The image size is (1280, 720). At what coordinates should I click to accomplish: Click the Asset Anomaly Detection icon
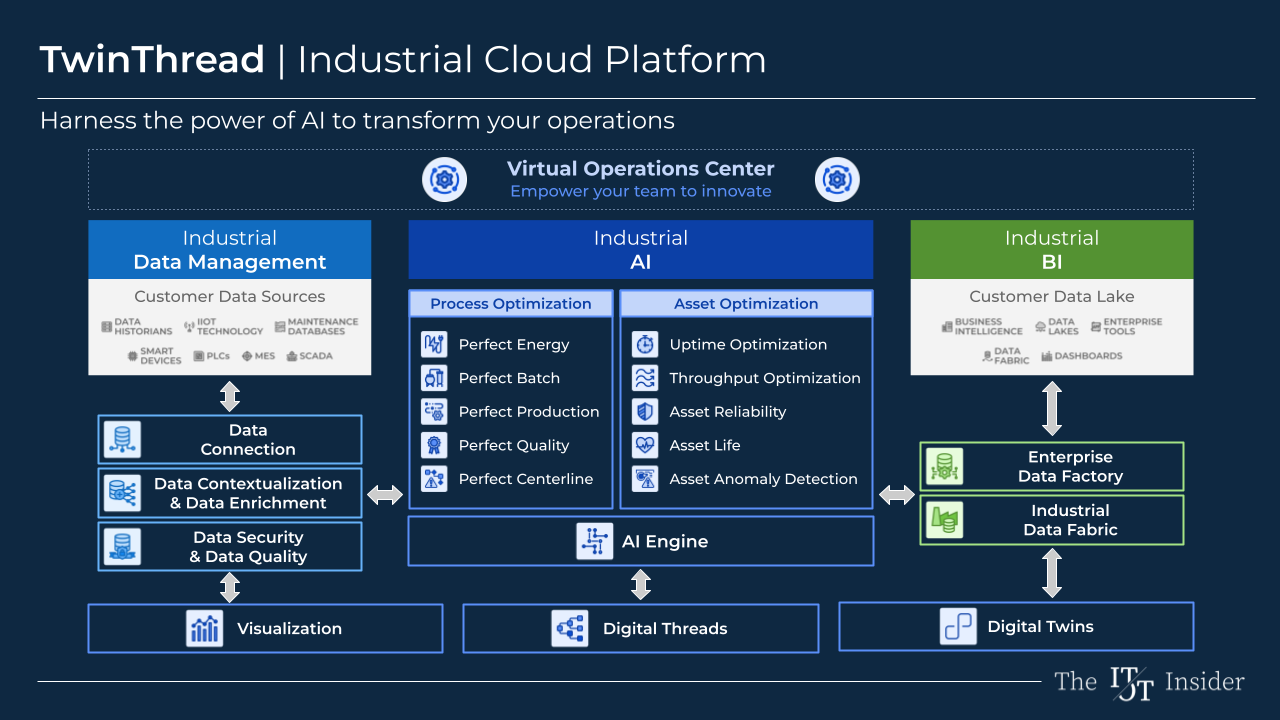tap(645, 479)
